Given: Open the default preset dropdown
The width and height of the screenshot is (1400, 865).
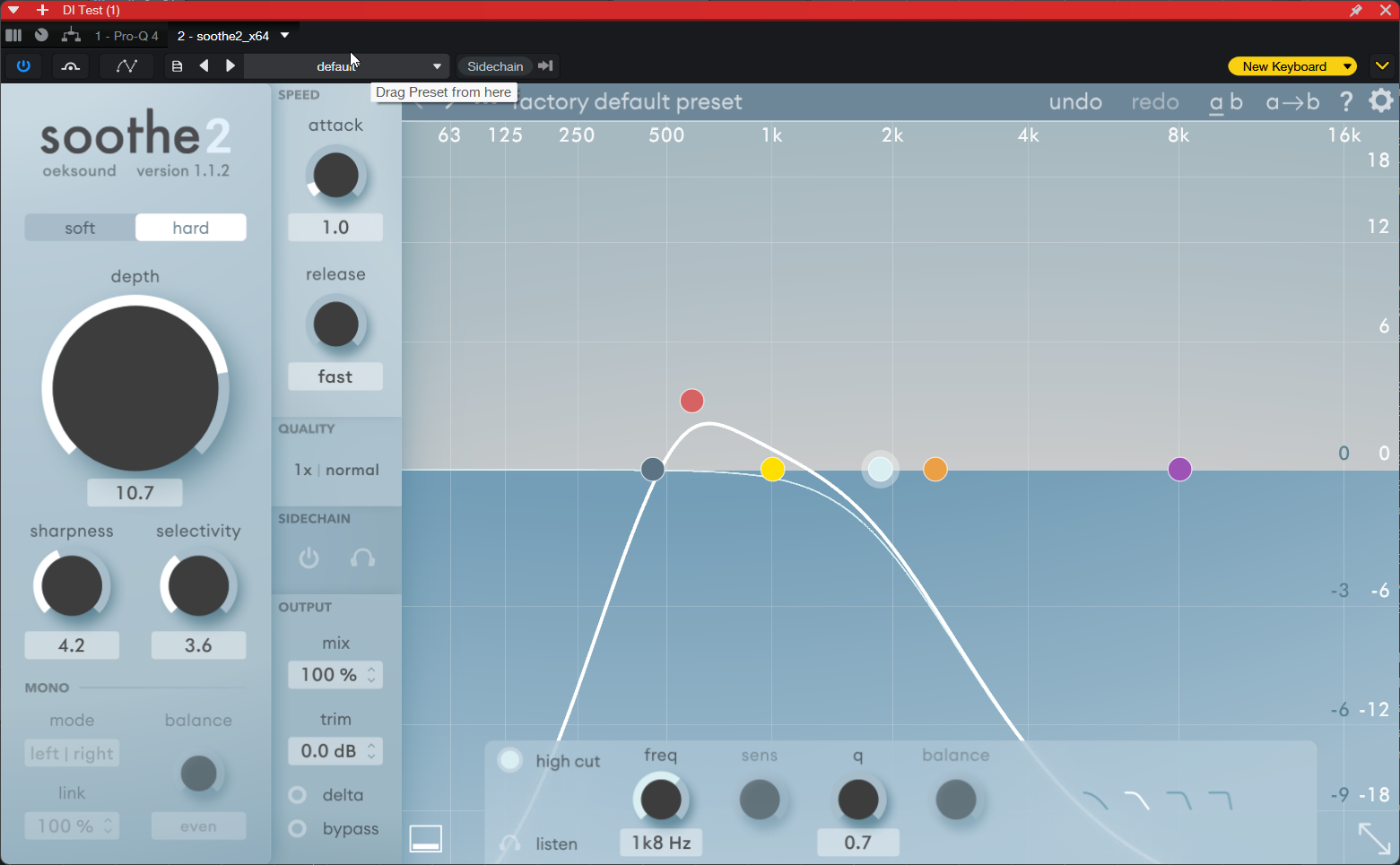Looking at the screenshot, I should [x=345, y=65].
